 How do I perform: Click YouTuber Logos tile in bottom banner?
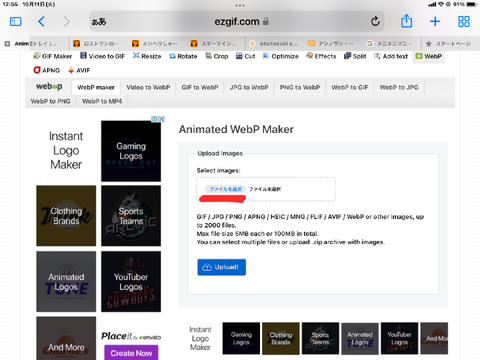click(x=399, y=338)
